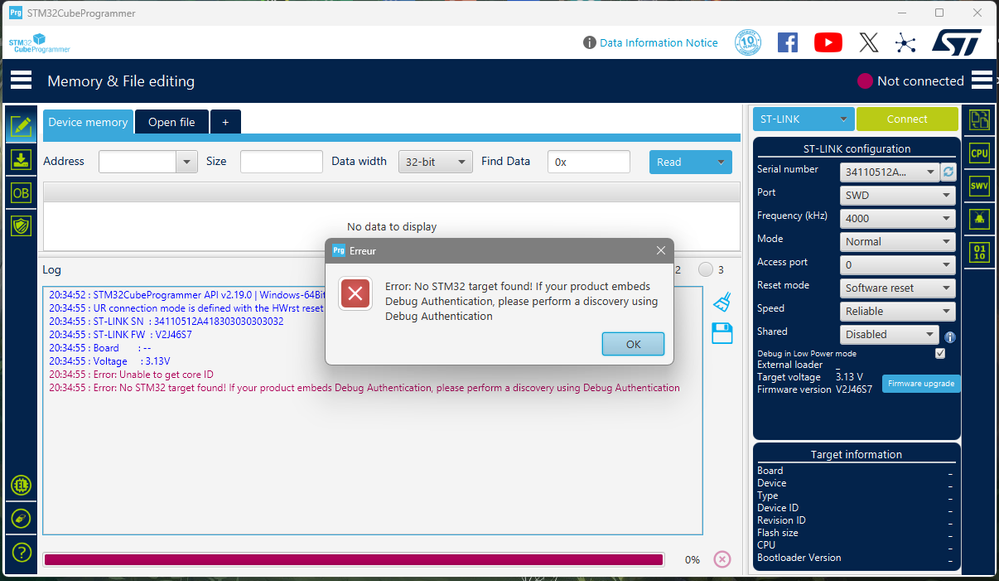Image resolution: width=999 pixels, height=581 pixels.
Task: Open the Mode Normal dropdown
Action: (897, 241)
